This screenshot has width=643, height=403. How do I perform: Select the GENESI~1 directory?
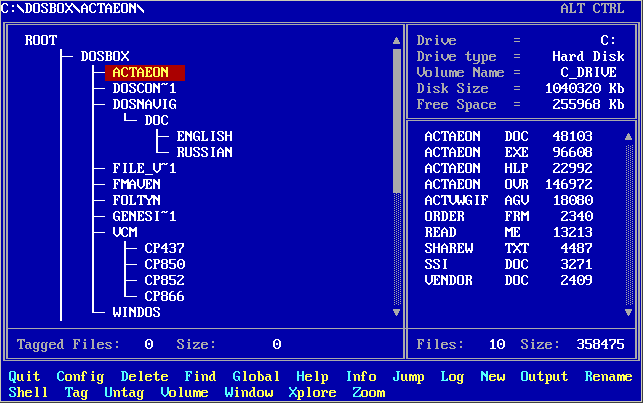[144, 216]
